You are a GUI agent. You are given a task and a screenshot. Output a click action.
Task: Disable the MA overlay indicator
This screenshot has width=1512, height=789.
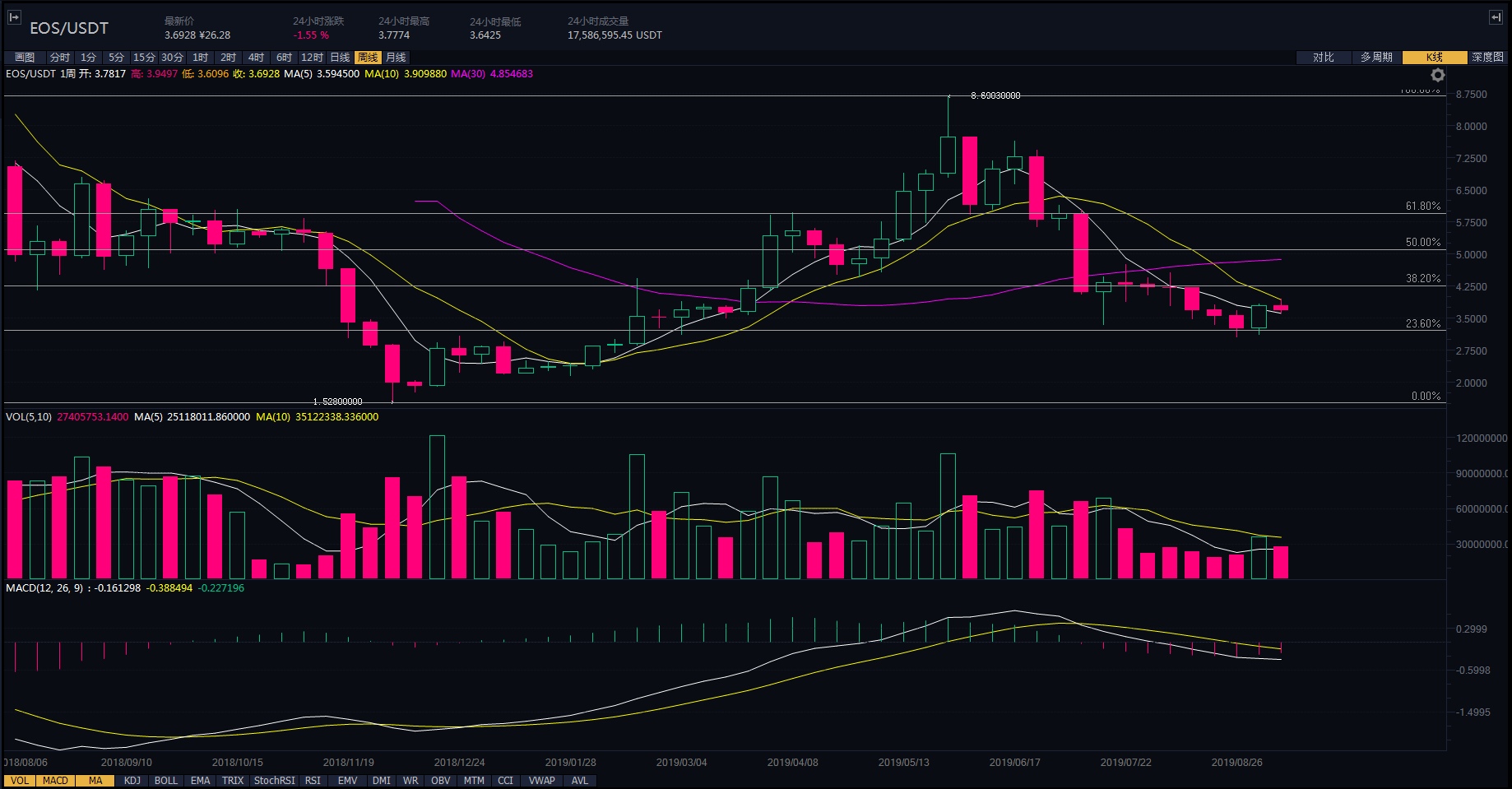pyautogui.click(x=95, y=781)
